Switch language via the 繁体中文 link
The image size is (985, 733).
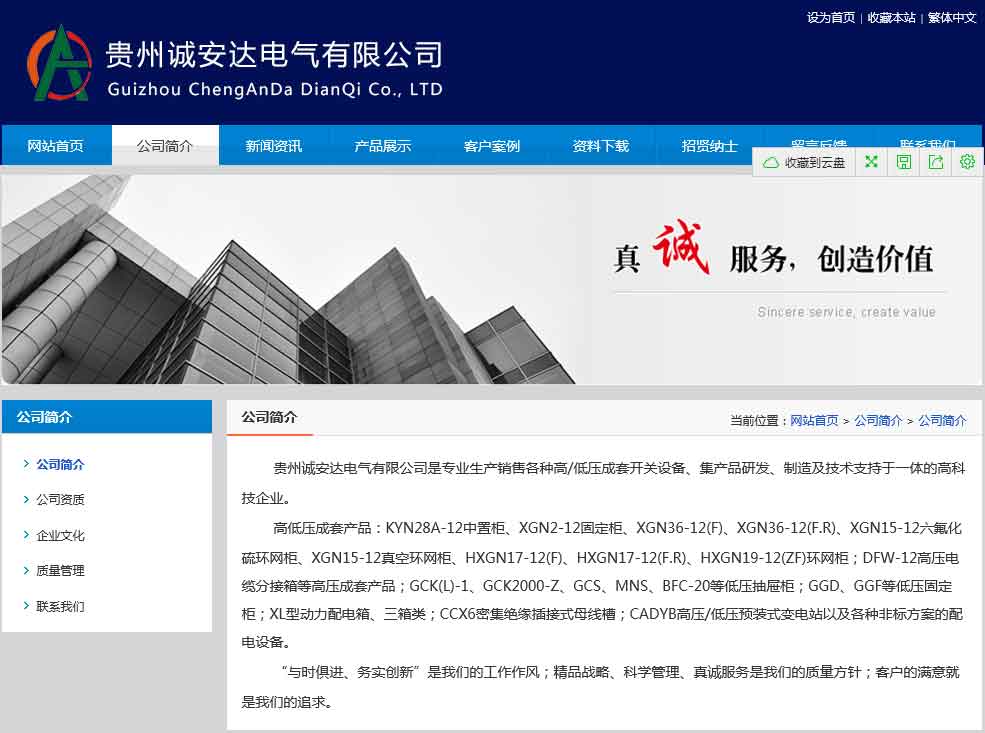click(x=952, y=18)
